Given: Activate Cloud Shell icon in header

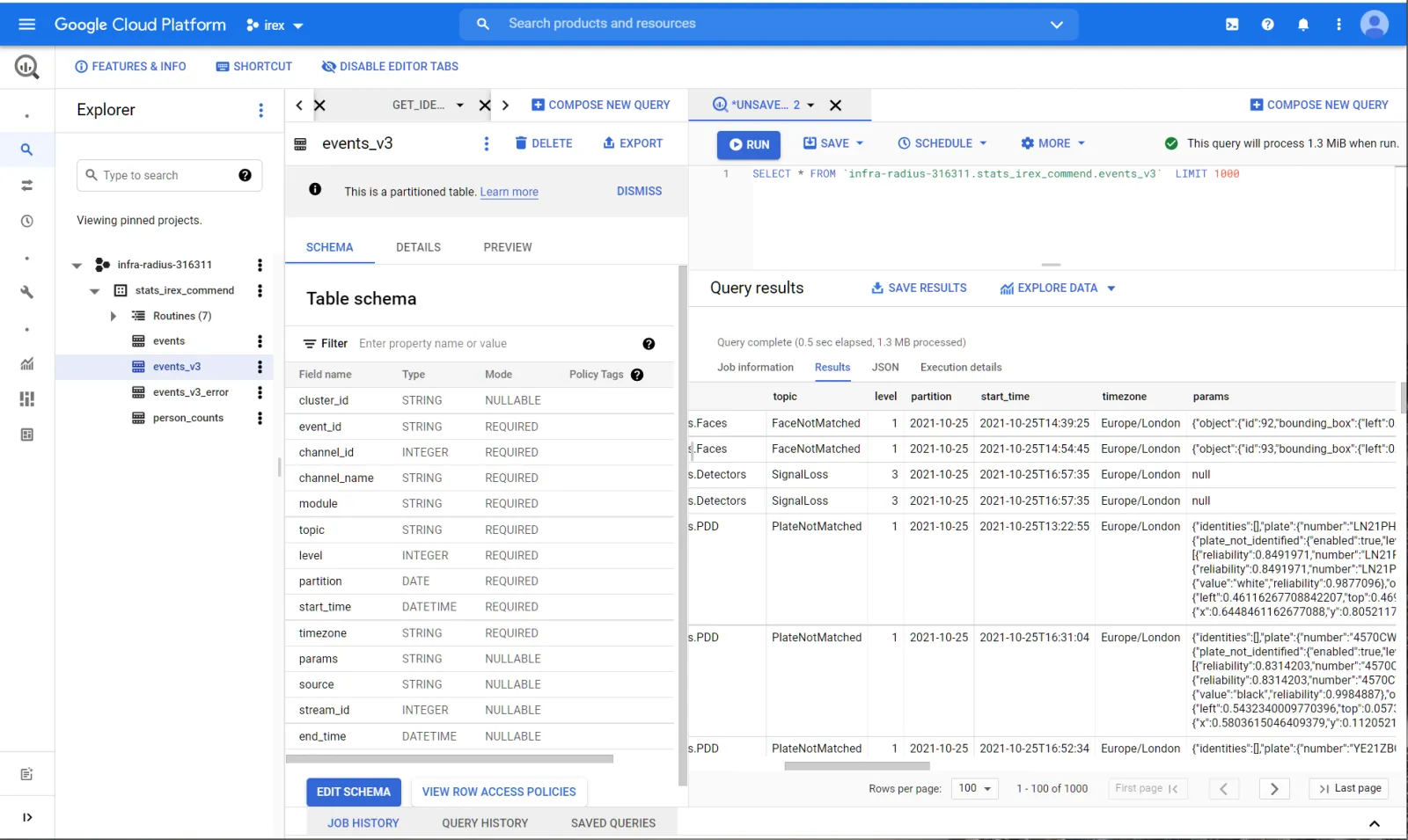Looking at the screenshot, I should click(1232, 25).
